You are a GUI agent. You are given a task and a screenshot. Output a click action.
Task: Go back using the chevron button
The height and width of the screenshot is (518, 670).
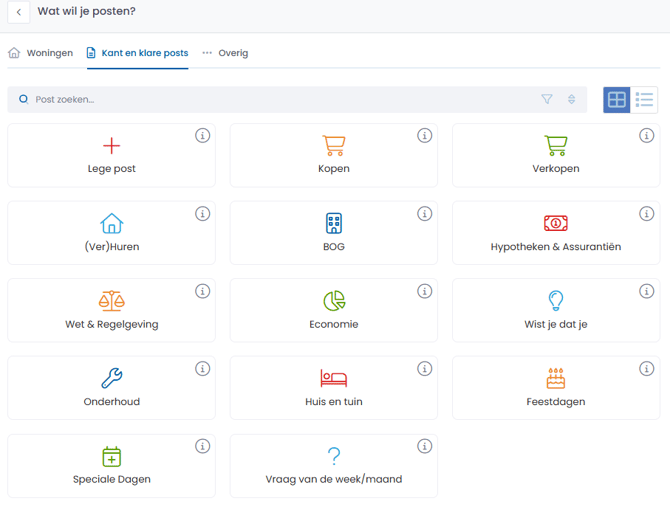click(19, 12)
